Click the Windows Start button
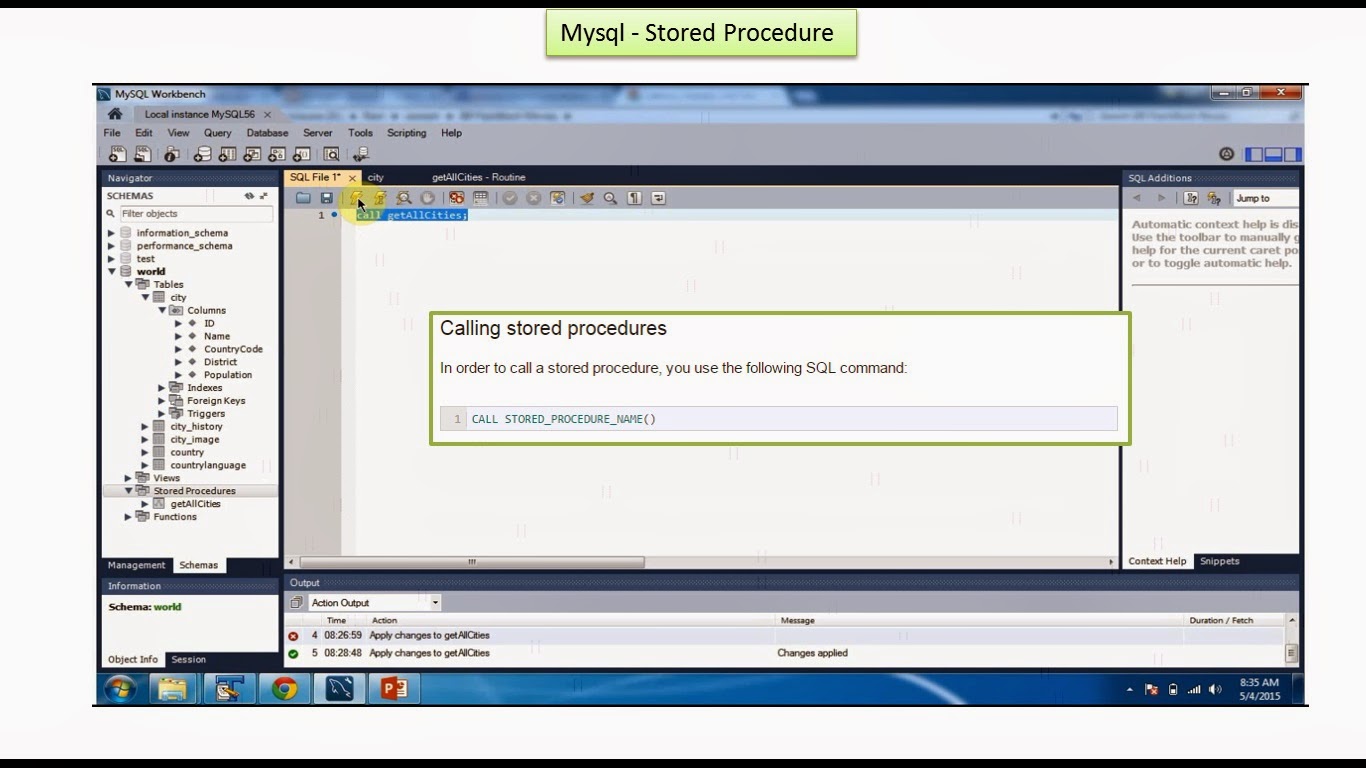The height and width of the screenshot is (768, 1366). coord(120,689)
